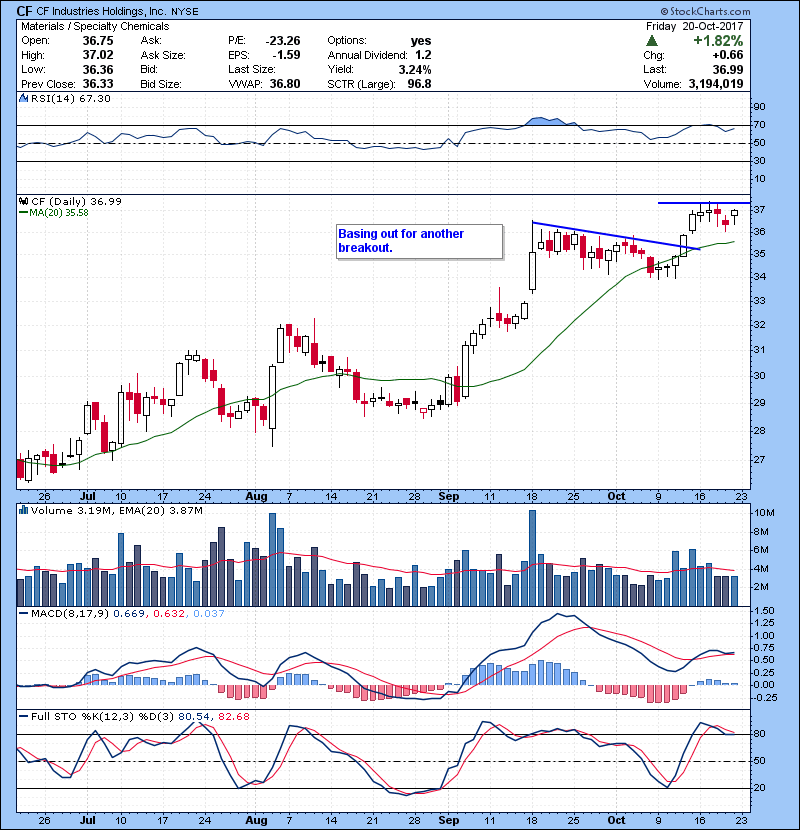Click the Sep label on price chart axis

tap(448, 496)
